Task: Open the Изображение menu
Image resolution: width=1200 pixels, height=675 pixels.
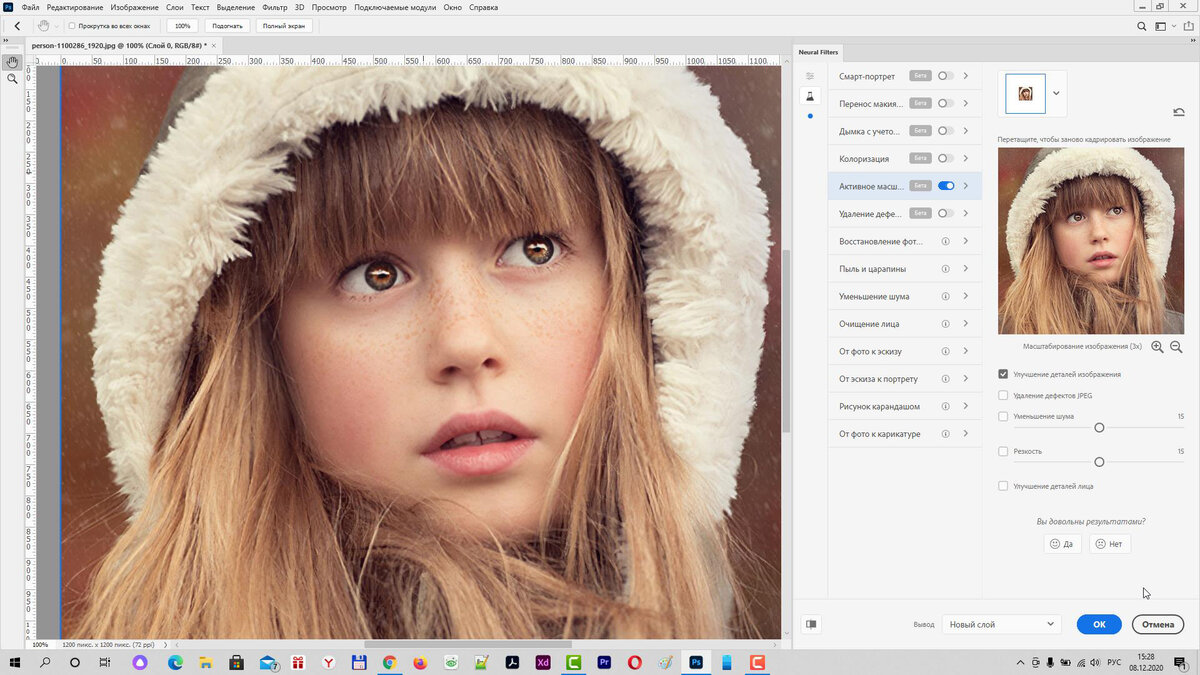Action: [x=134, y=7]
